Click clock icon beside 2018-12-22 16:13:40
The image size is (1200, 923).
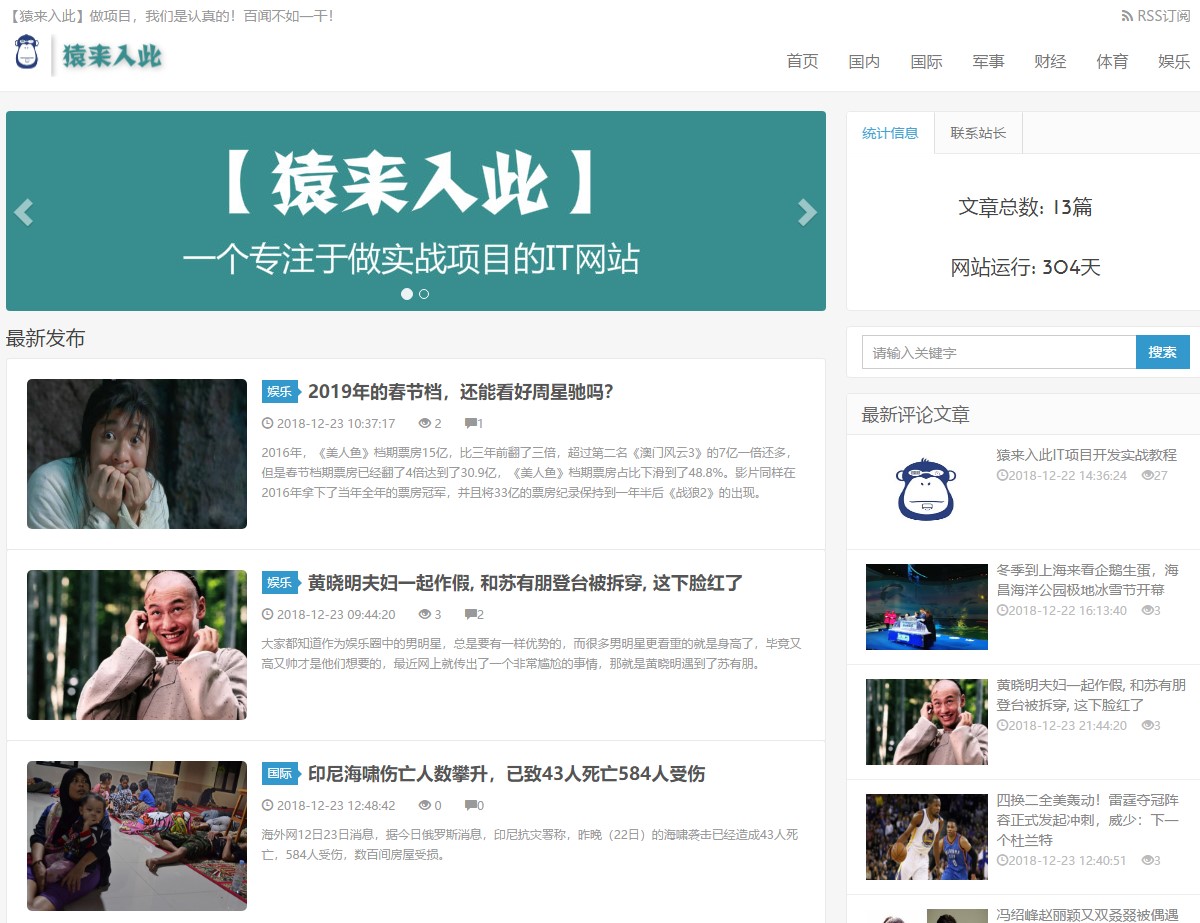1002,610
